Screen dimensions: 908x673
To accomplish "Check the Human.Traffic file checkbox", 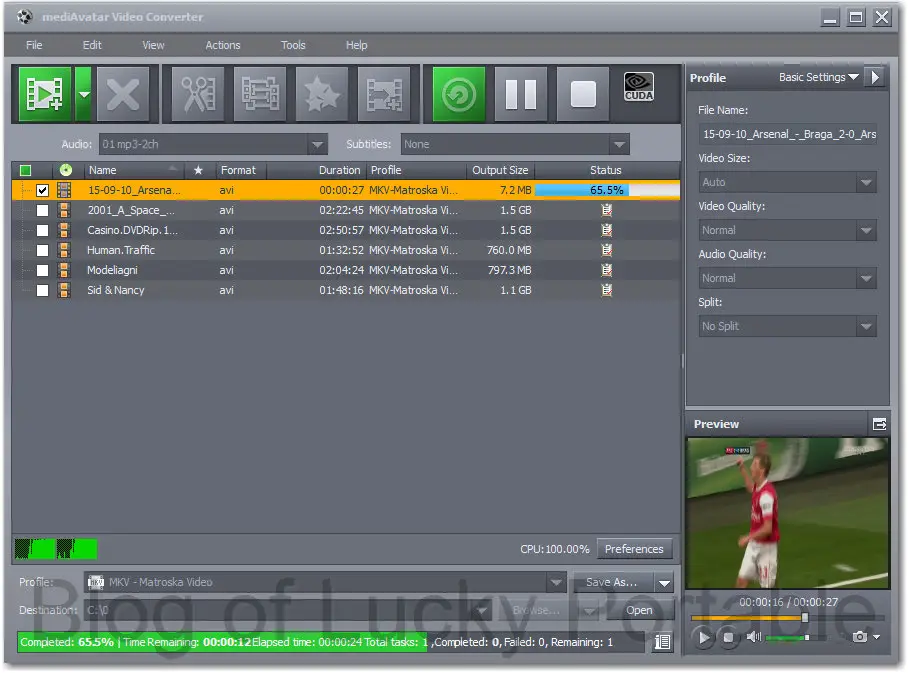I will click(42, 250).
